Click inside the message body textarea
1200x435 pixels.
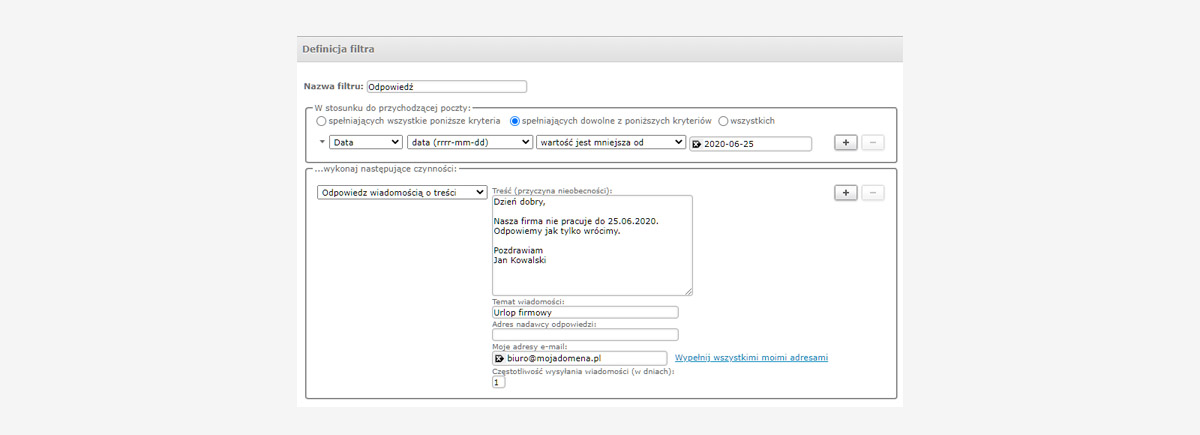point(592,245)
